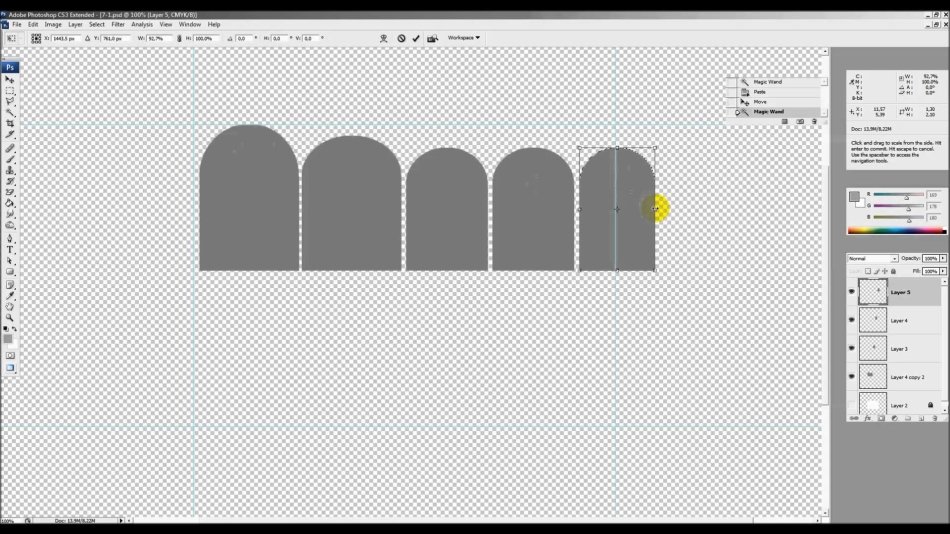Screen dimensions: 950x534
Task: Hide Layer 3 using its eye icon
Action: click(x=852, y=348)
